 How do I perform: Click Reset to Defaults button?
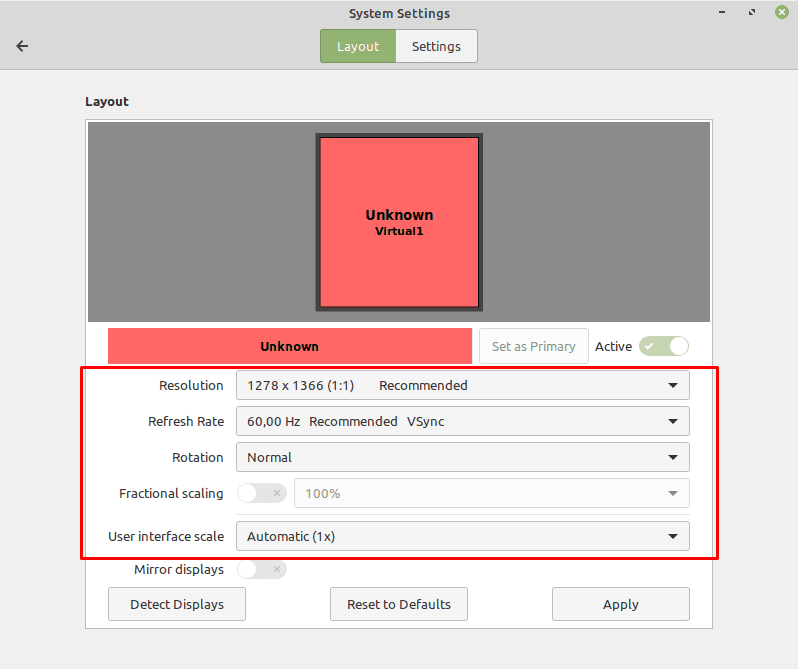point(399,604)
